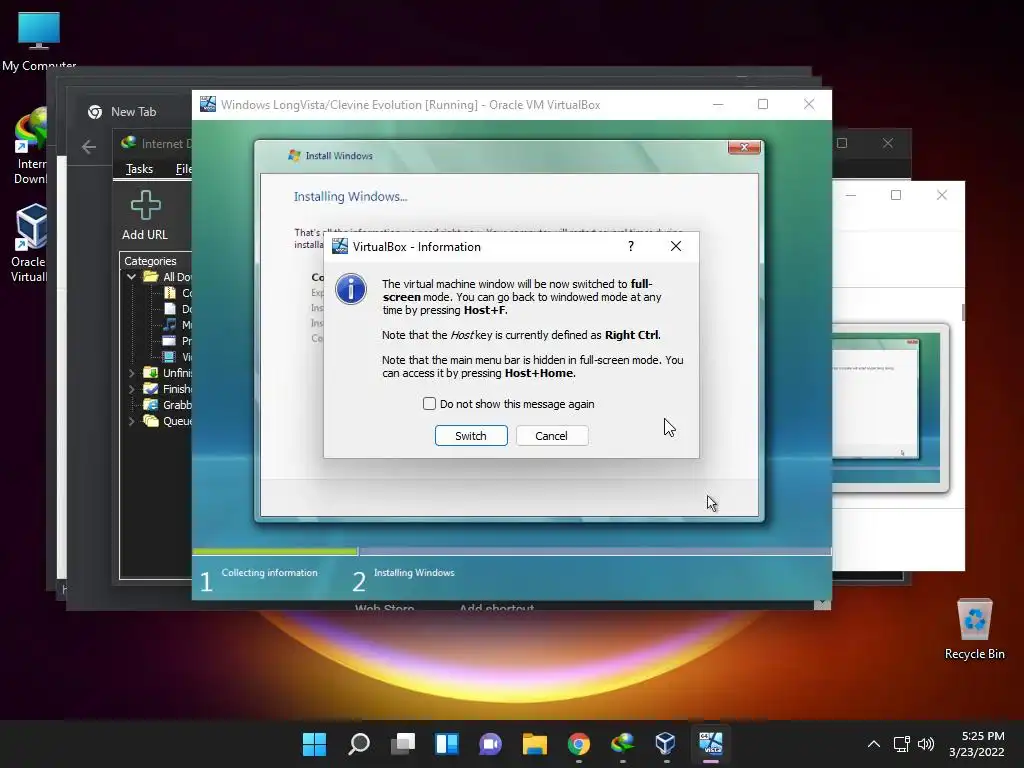Open Widgets from the taskbar
The width and height of the screenshot is (1024, 768).
click(447, 744)
